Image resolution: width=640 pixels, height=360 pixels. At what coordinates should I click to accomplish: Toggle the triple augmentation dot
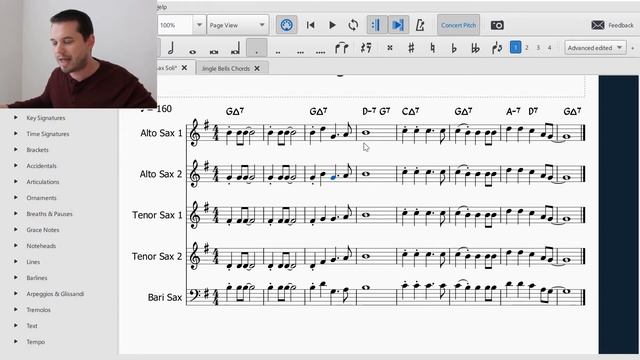click(x=300, y=51)
